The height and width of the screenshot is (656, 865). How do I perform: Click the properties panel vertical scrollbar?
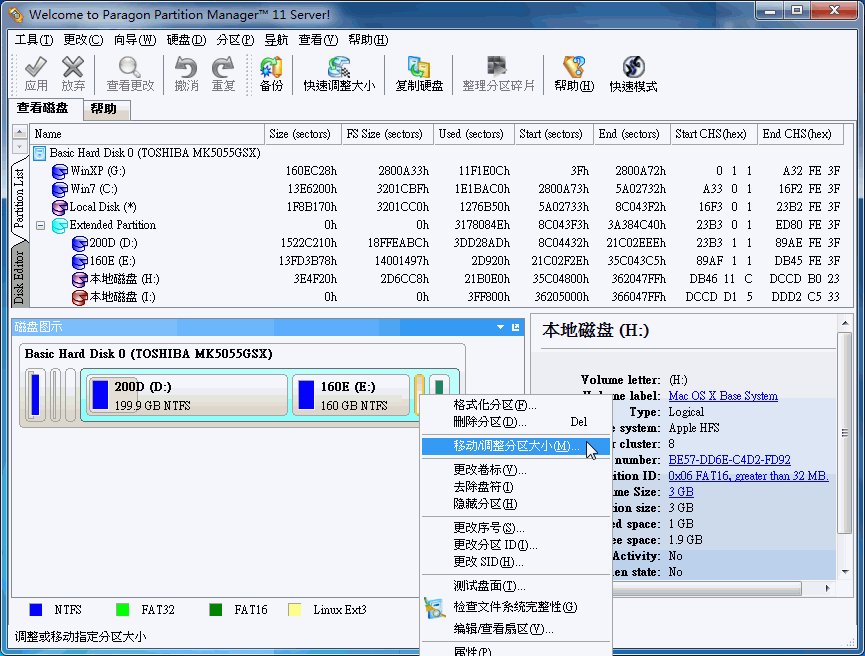845,433
